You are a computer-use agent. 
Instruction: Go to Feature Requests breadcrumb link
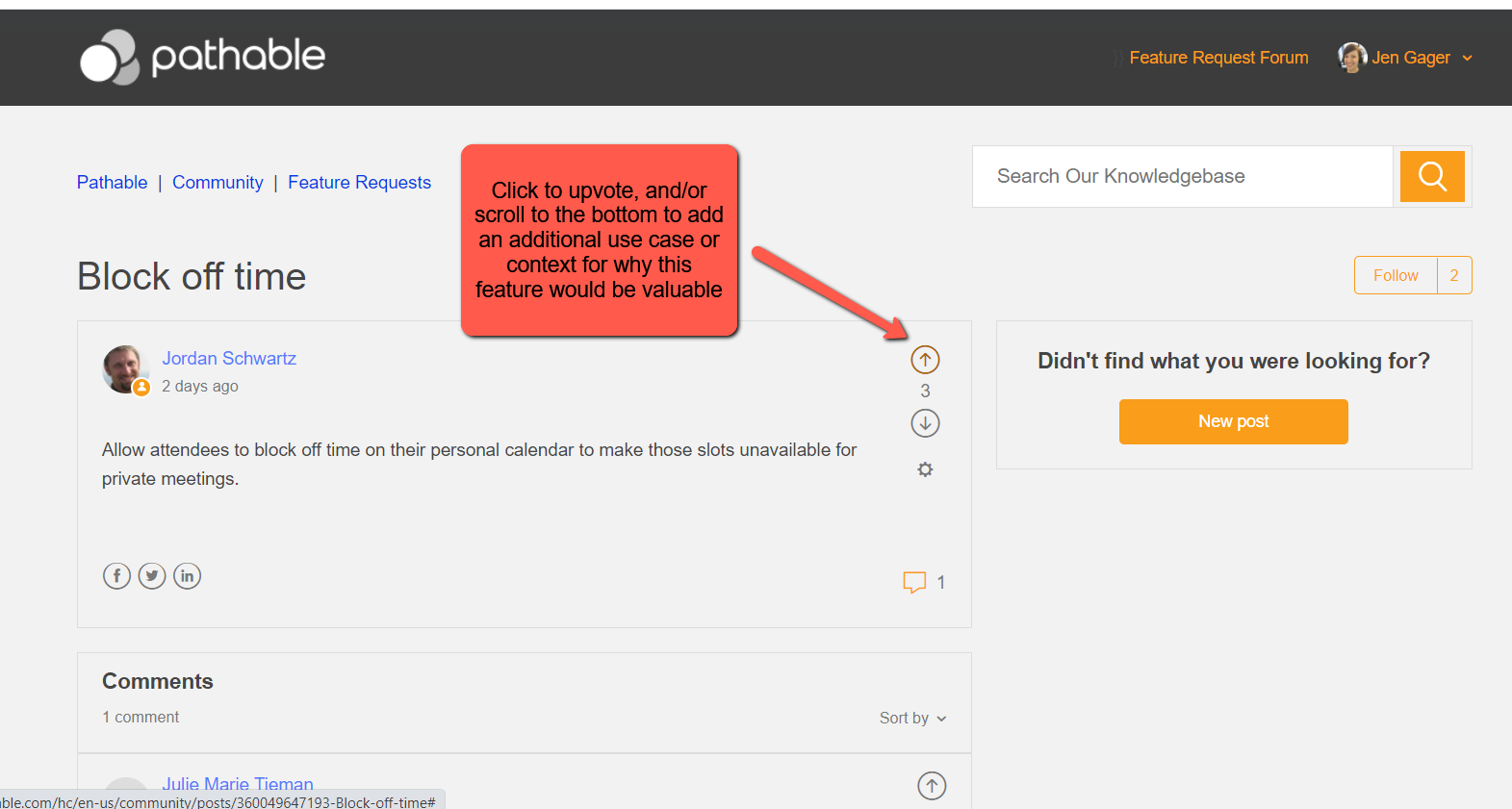coord(359,183)
